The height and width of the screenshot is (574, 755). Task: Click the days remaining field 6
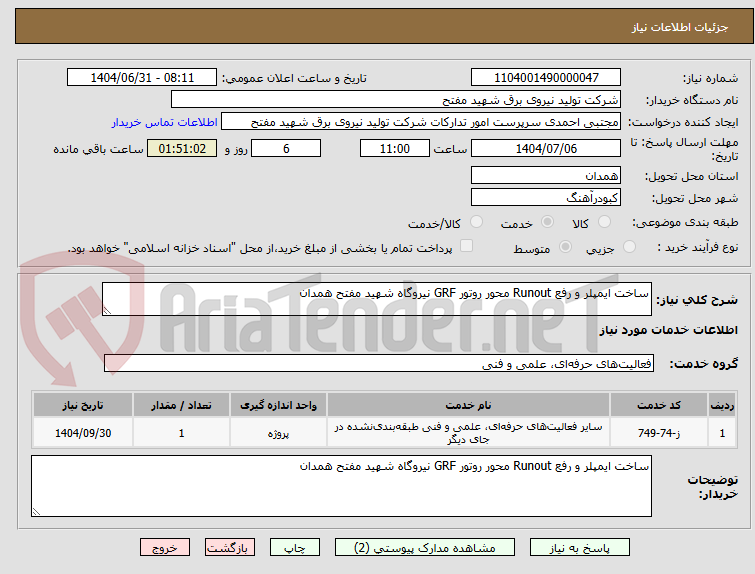pyautogui.click(x=286, y=148)
